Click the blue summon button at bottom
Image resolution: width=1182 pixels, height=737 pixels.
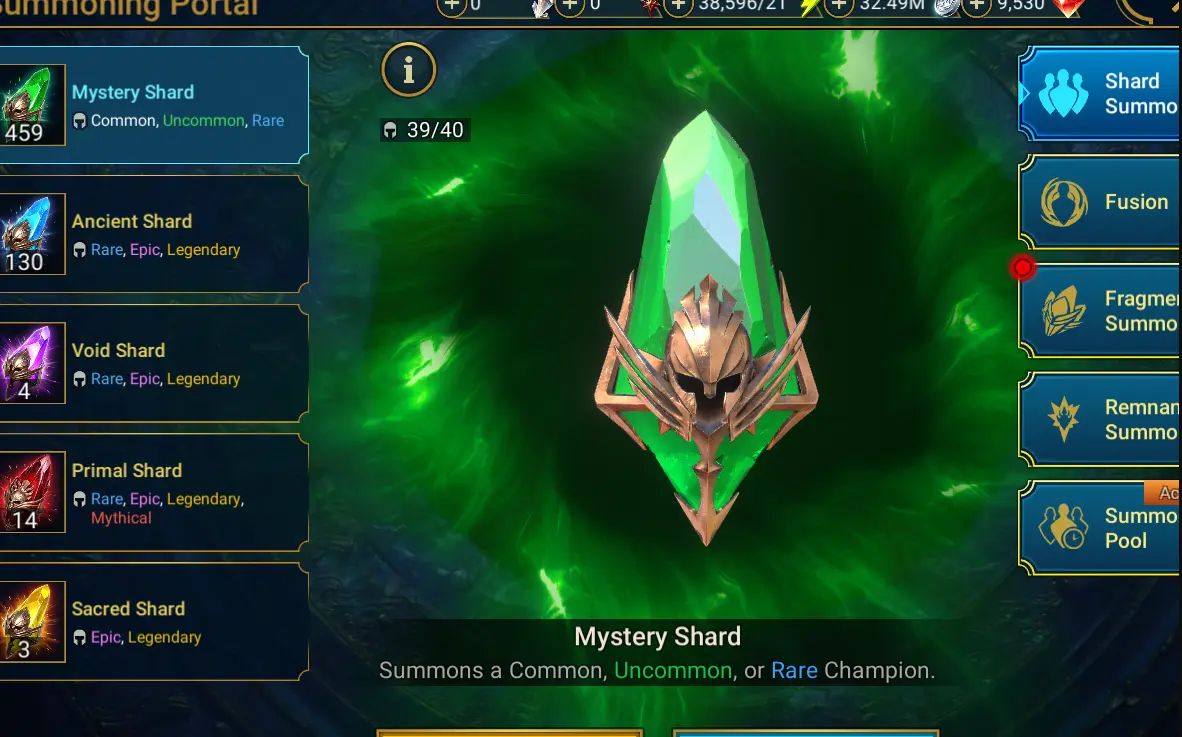click(805, 733)
